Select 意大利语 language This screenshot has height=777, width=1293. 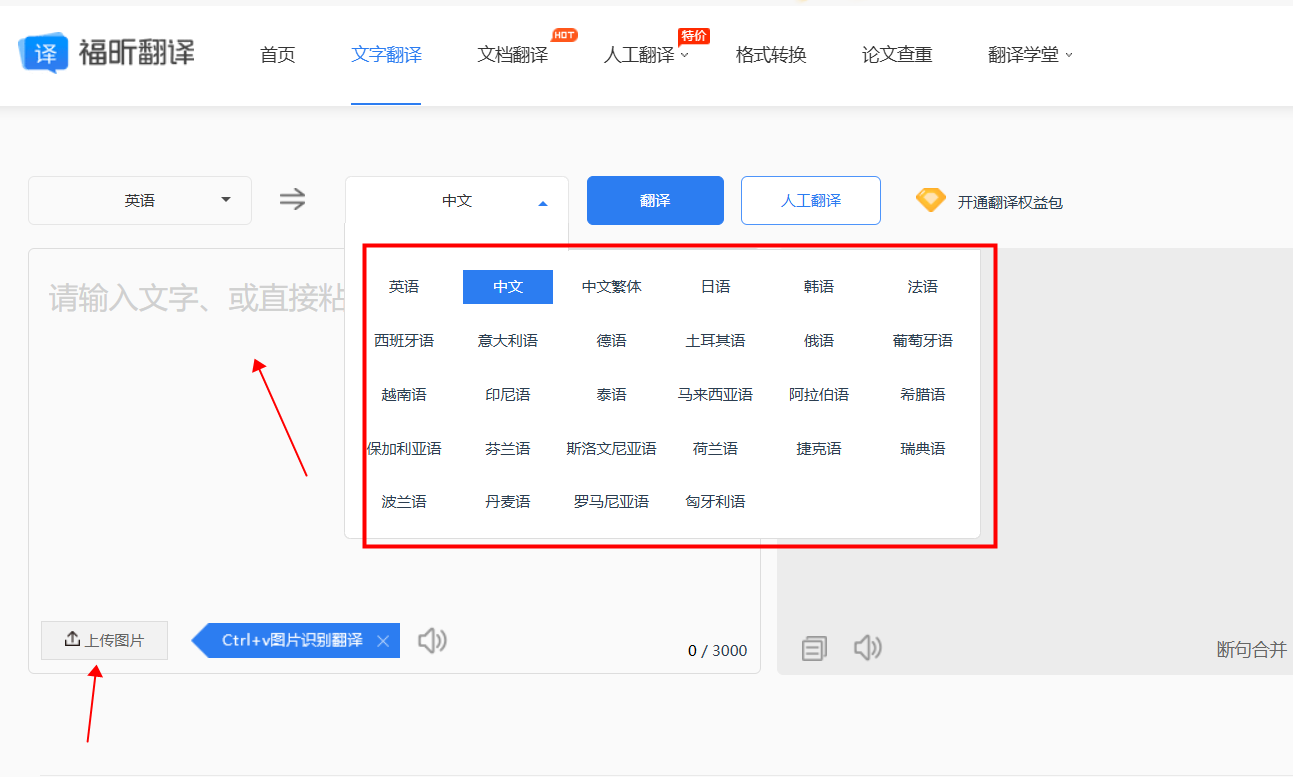point(508,341)
